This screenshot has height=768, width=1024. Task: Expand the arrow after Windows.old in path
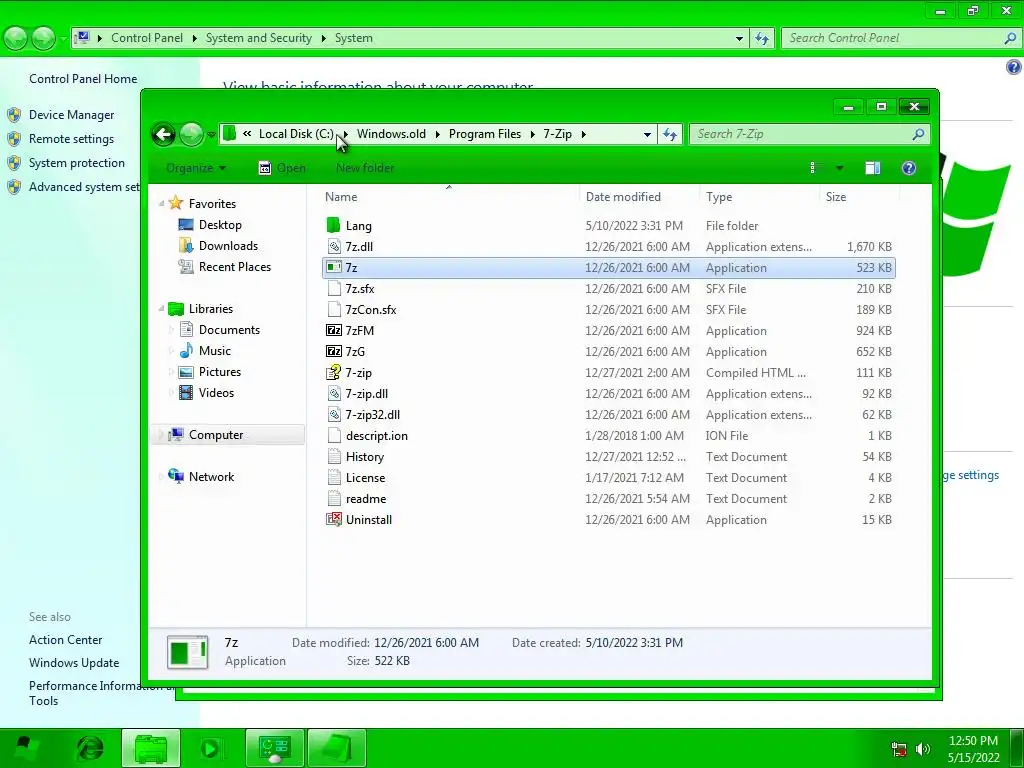pos(437,134)
